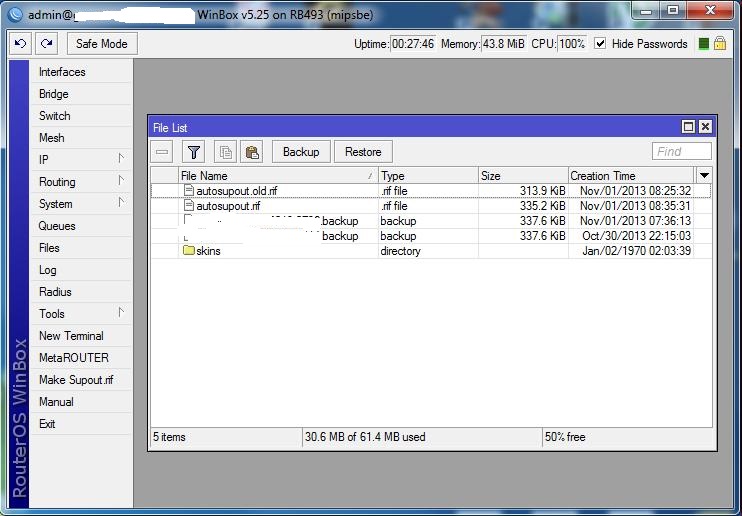Click the Restore button
Viewport: 742px width, 516px height.
(363, 152)
